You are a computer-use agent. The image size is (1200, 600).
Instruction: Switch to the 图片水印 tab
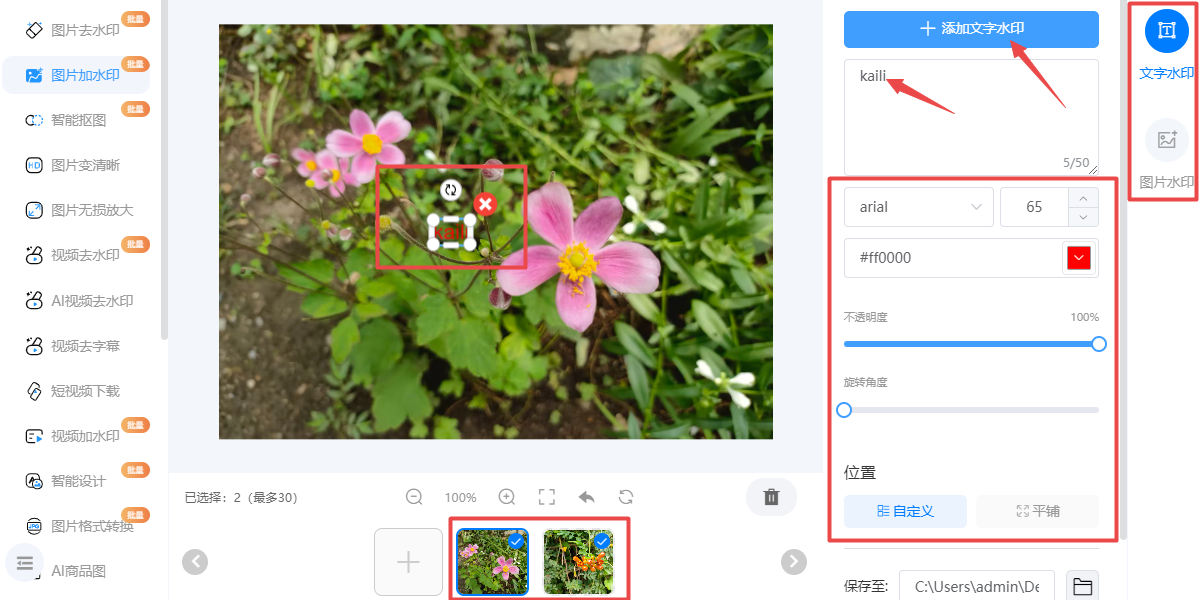point(1166,155)
